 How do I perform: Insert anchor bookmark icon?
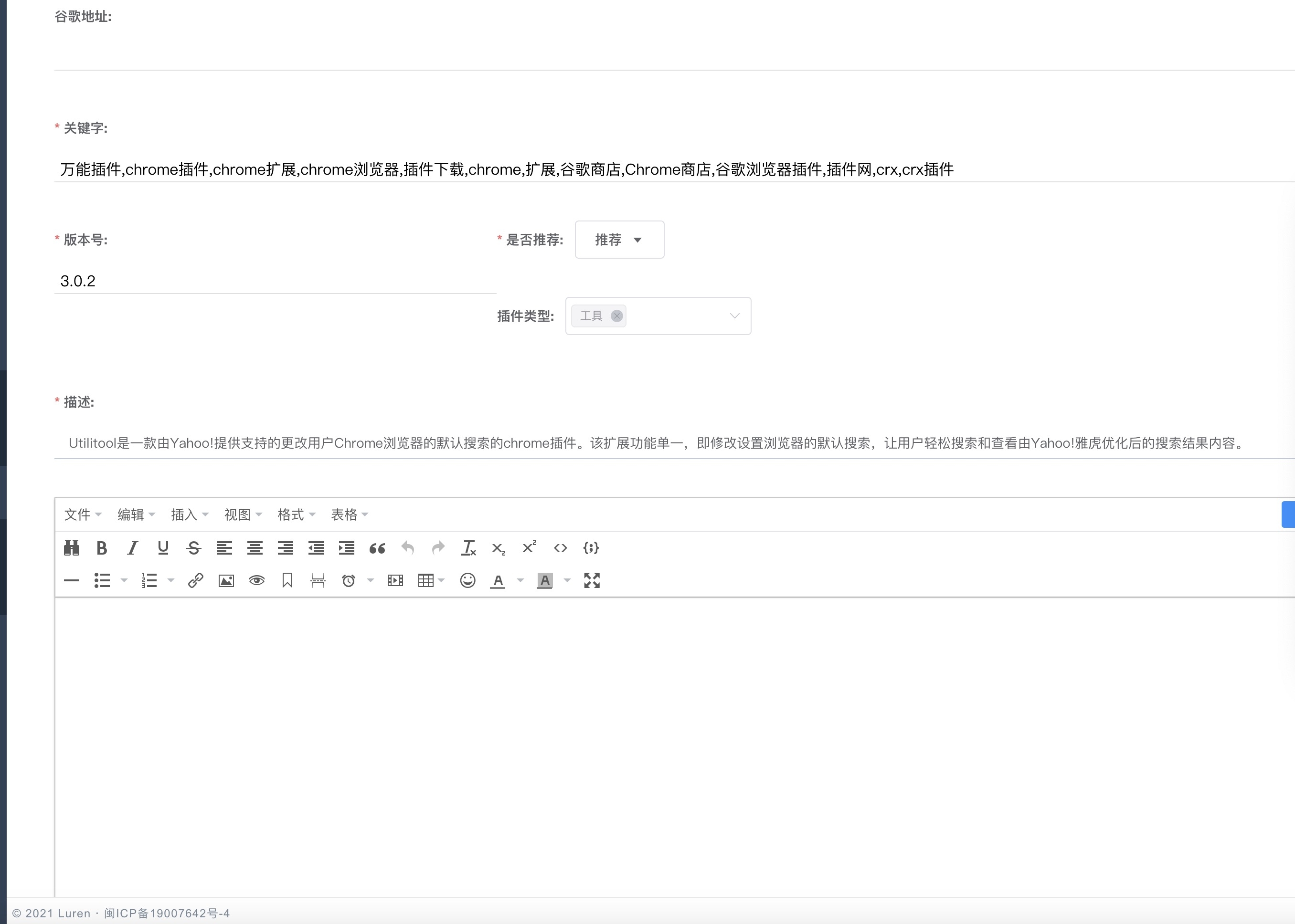(x=287, y=580)
